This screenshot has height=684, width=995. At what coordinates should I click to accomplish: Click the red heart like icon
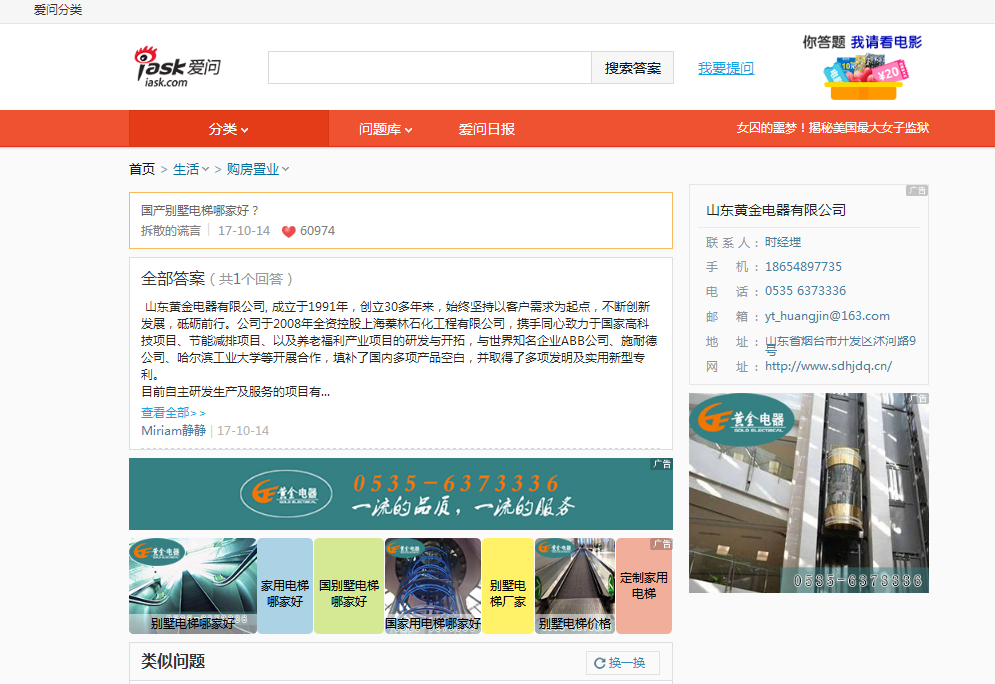tap(288, 232)
